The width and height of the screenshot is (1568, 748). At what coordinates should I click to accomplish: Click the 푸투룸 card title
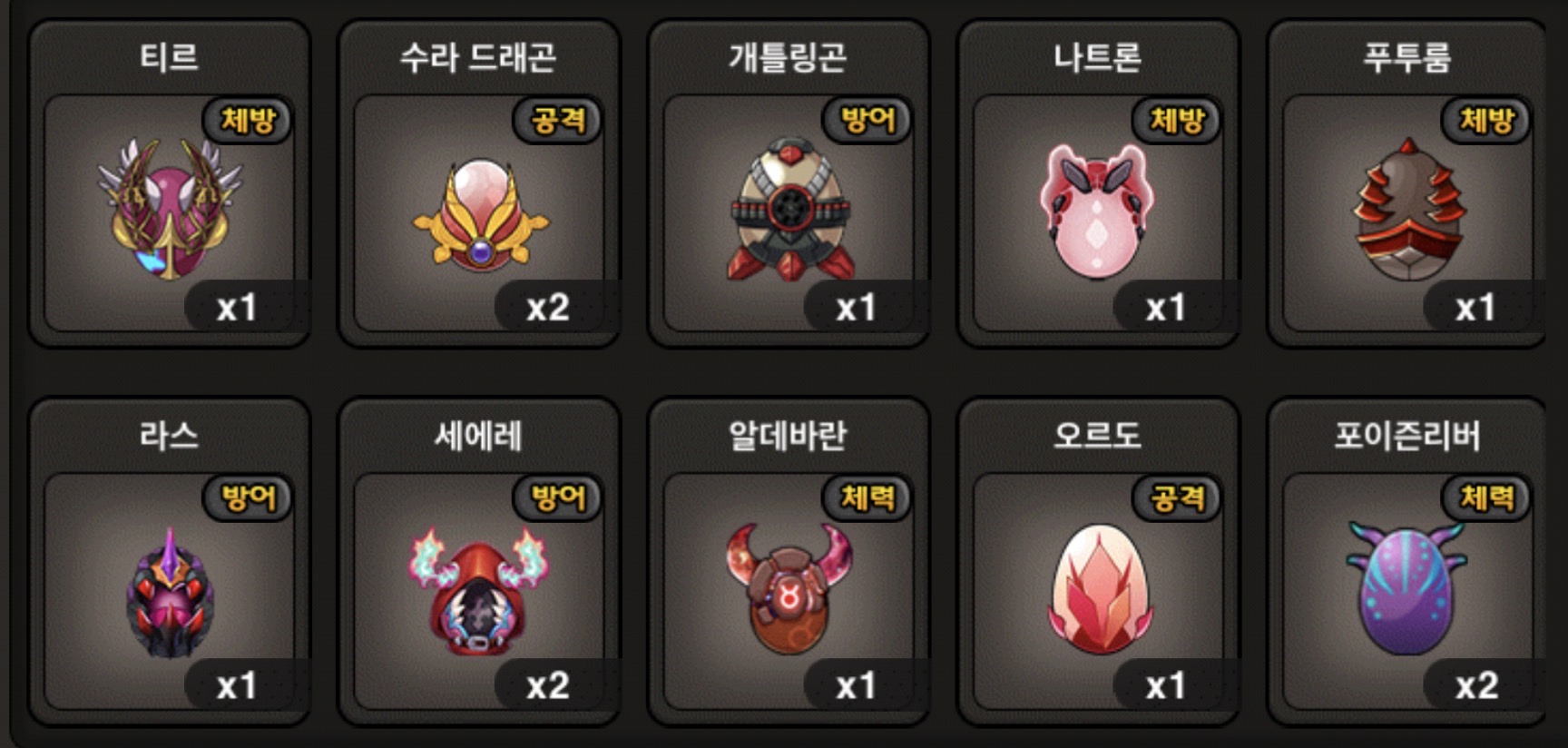1407,57
